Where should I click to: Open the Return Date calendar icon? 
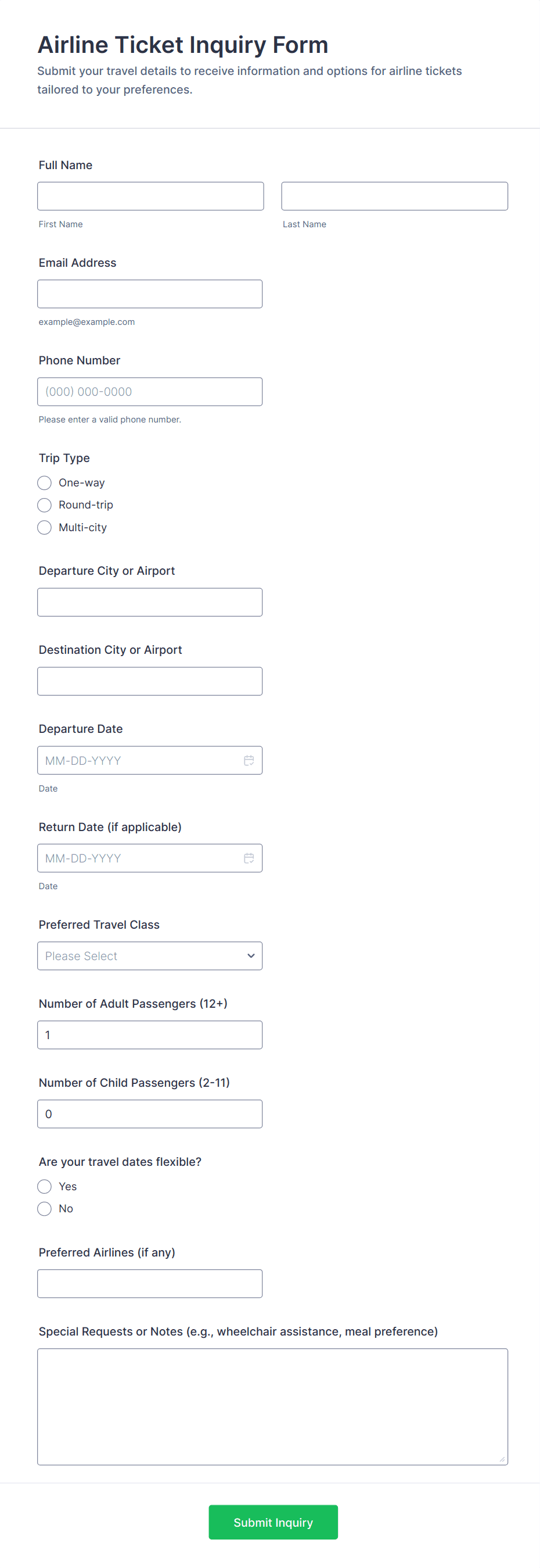coord(249,858)
